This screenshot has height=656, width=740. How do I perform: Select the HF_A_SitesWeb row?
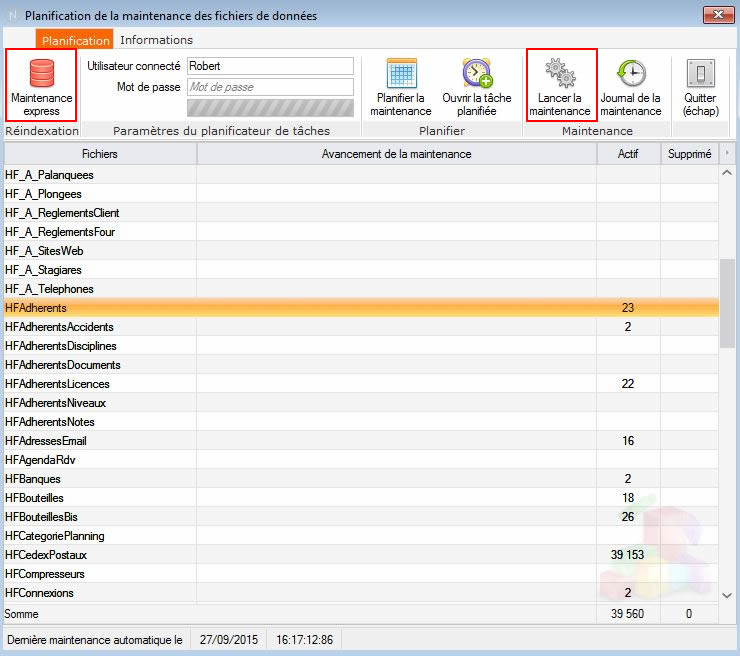(x=361, y=251)
